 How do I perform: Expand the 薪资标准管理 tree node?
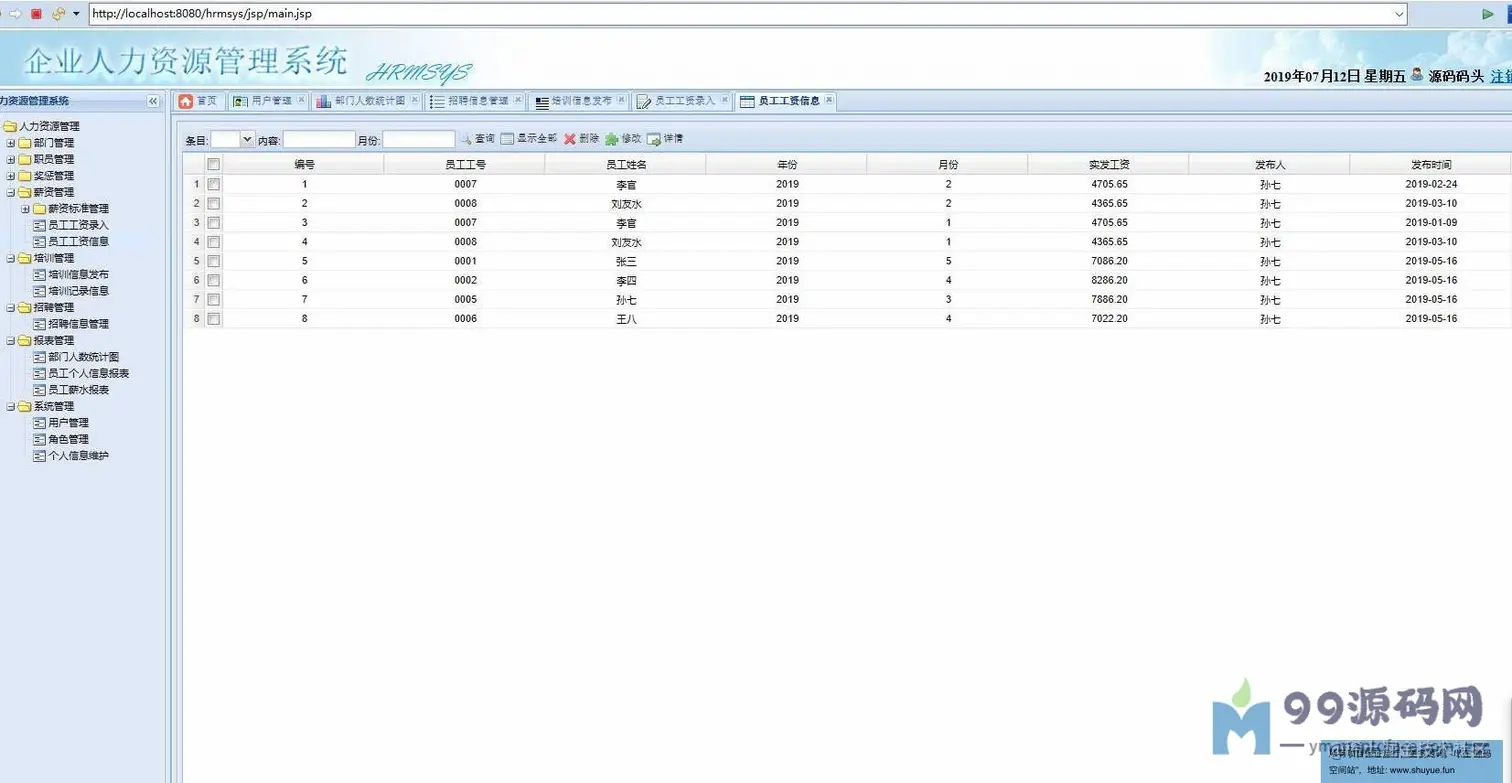26,209
